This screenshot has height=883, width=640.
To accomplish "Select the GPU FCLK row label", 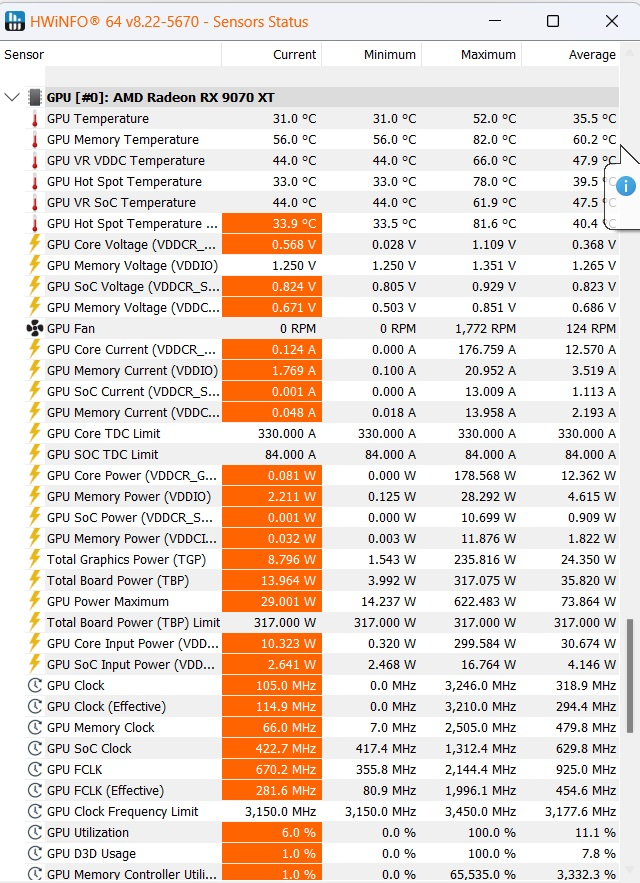I will coord(74,769).
